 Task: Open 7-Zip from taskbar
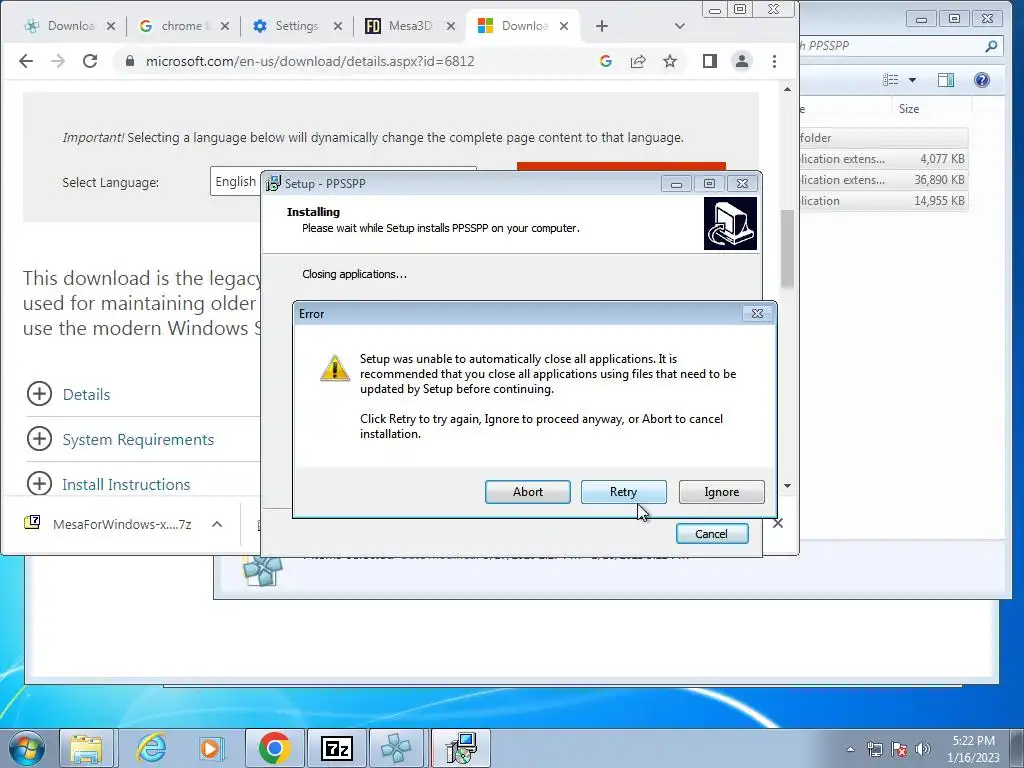[x=337, y=748]
